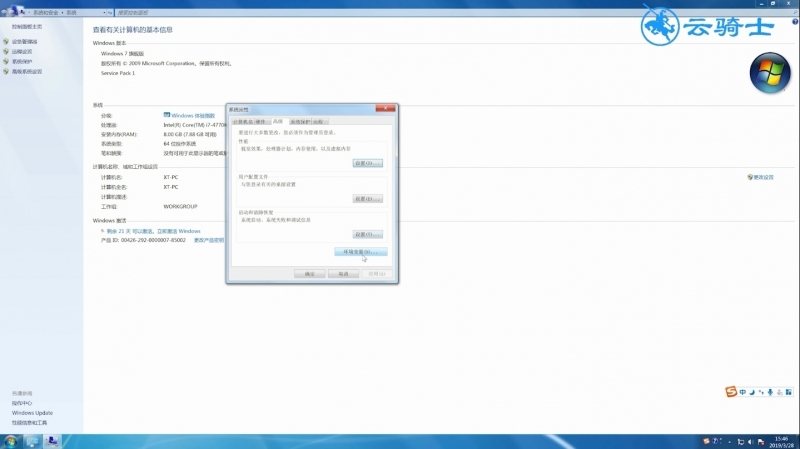This screenshot has height=449, width=800.
Task: Click 系统和安全 breadcrumb in address bar
Action: [x=46, y=13]
